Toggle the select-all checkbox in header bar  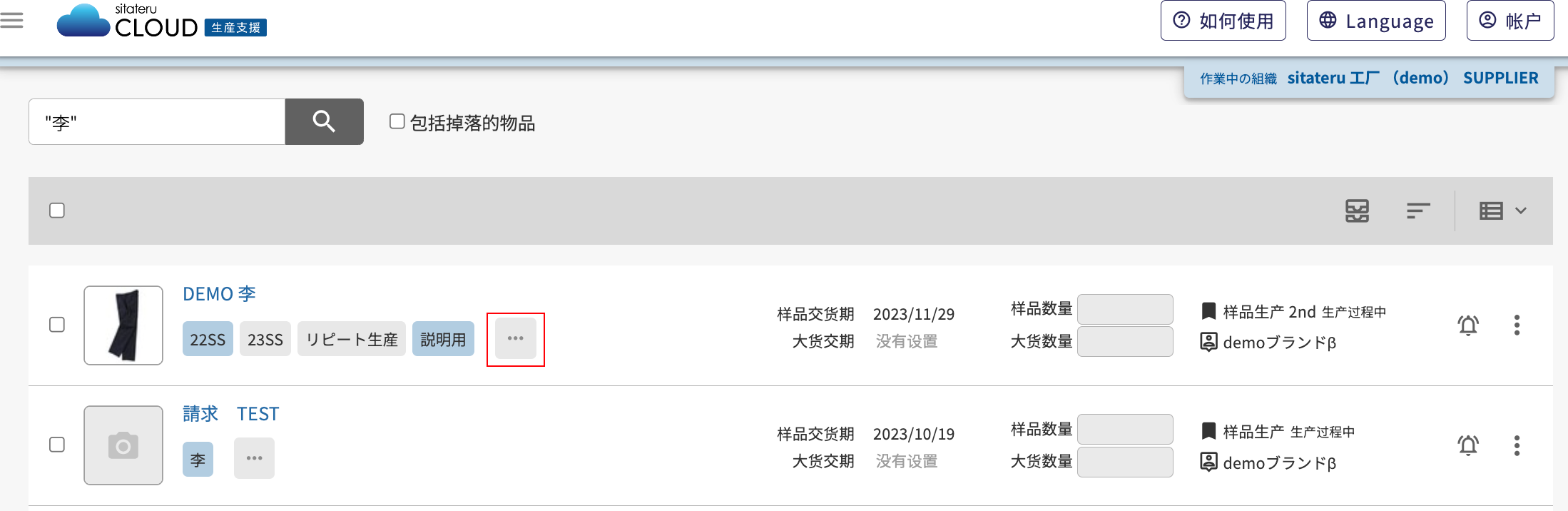click(x=57, y=211)
